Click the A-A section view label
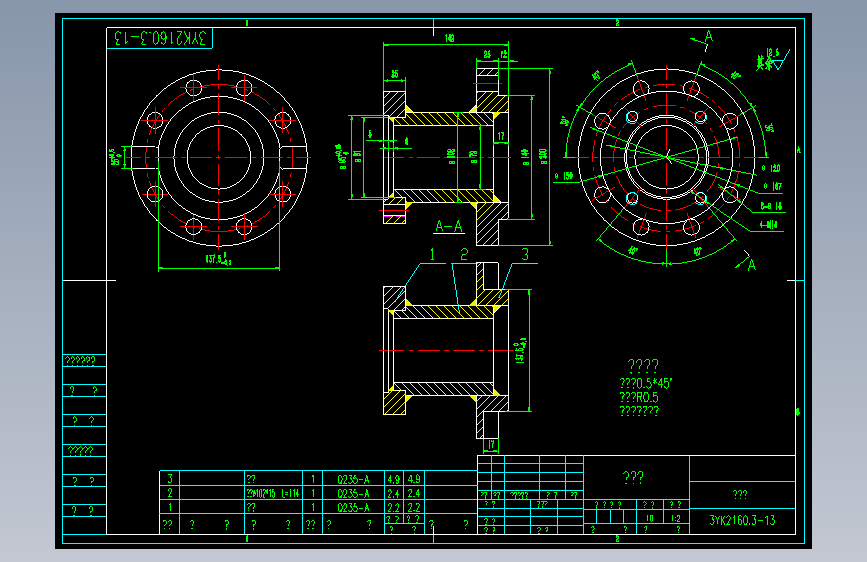This screenshot has width=867, height=562. coord(449,226)
